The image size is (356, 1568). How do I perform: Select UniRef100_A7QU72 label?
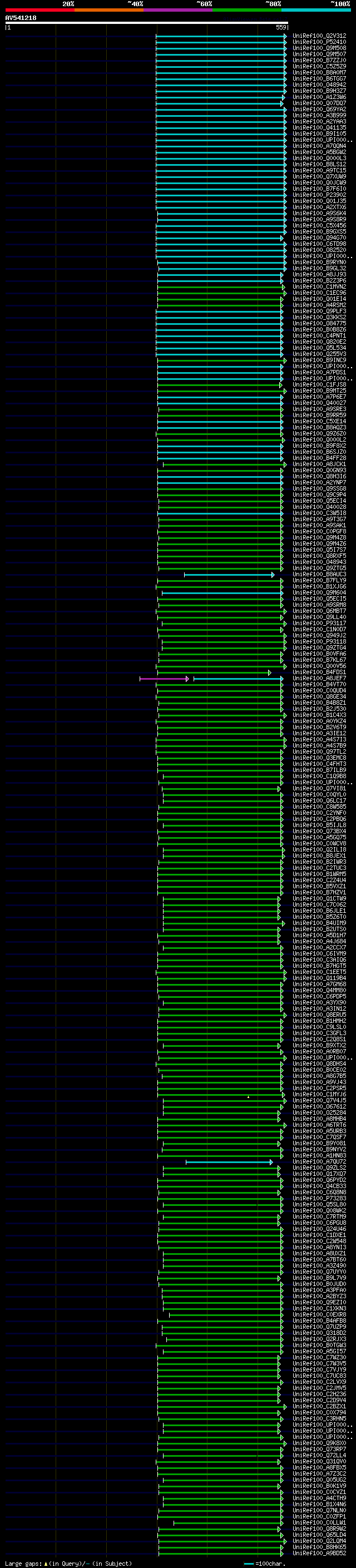(x=319, y=1161)
